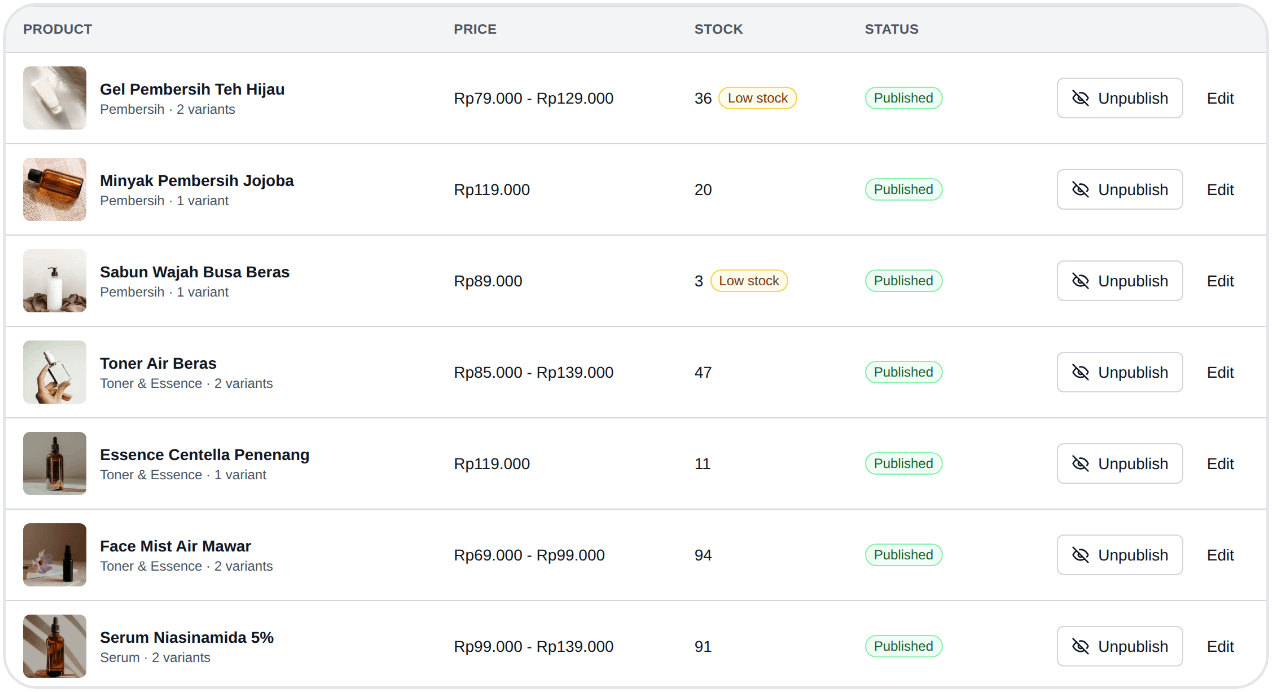
Task: Unpublish Gel Pembersih Teh Hijau product
Action: click(x=1120, y=98)
